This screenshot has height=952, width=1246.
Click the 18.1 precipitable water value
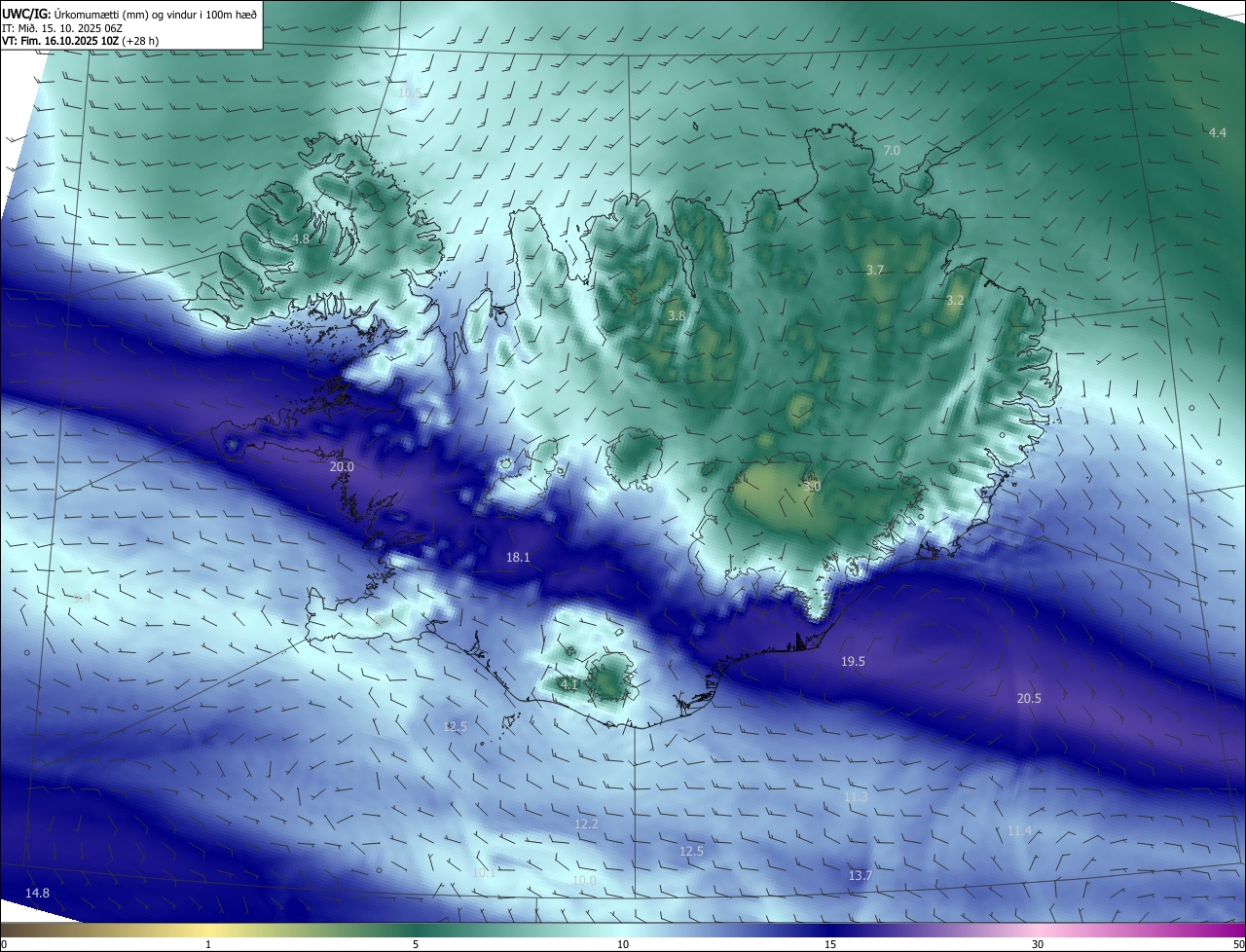click(518, 558)
